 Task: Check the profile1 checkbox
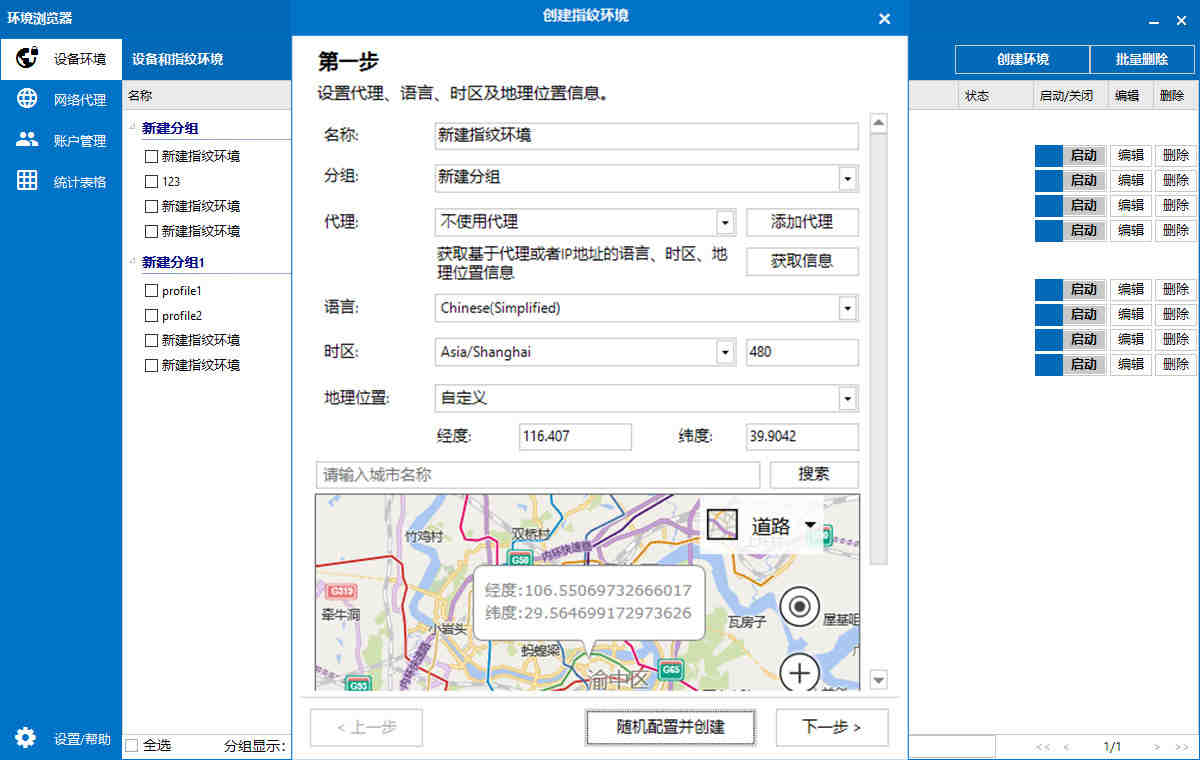152,291
